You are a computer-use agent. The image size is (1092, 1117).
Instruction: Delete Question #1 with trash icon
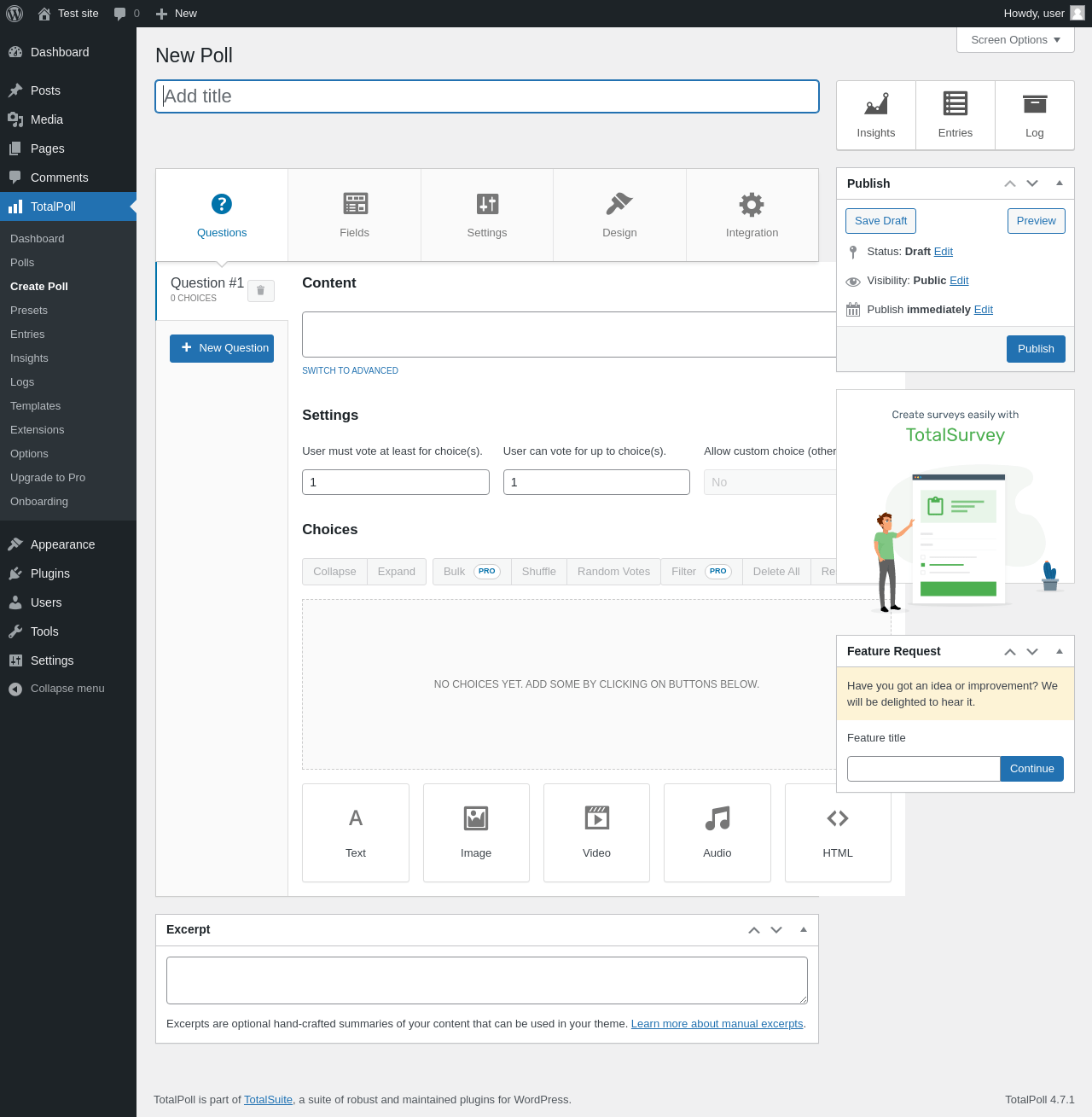tap(261, 291)
